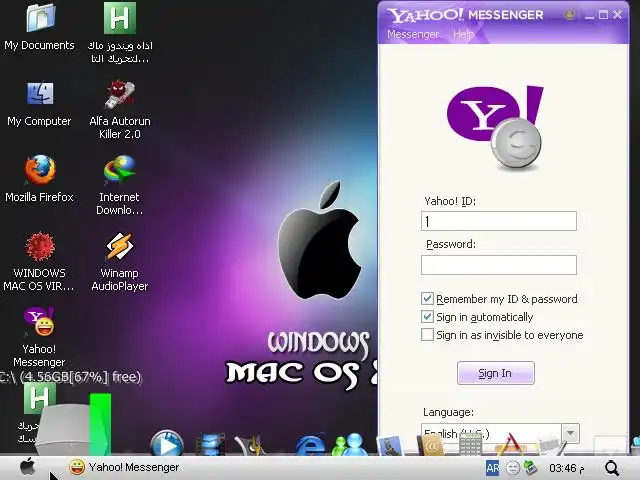Image resolution: width=640 pixels, height=480 pixels.
Task: Open the calculator dock icon
Action: pos(471,445)
